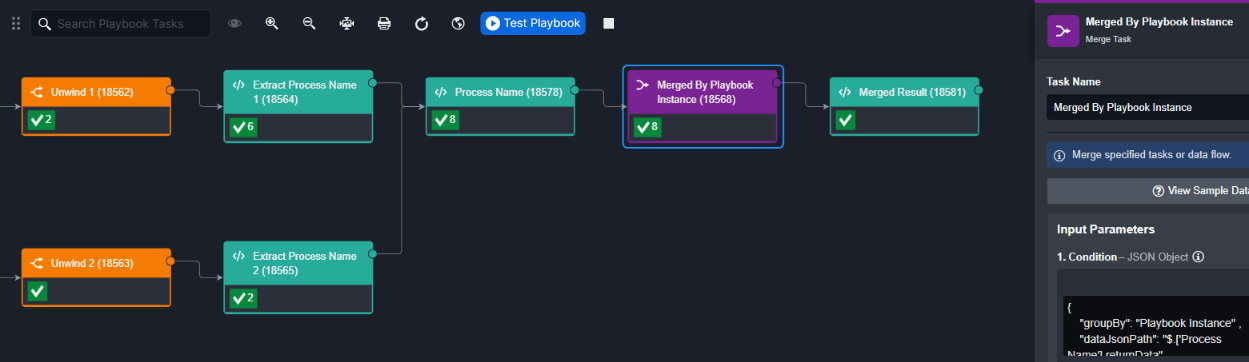The width and height of the screenshot is (1249, 362).
Task: Click the refresh arrow icon
Action: point(421,23)
